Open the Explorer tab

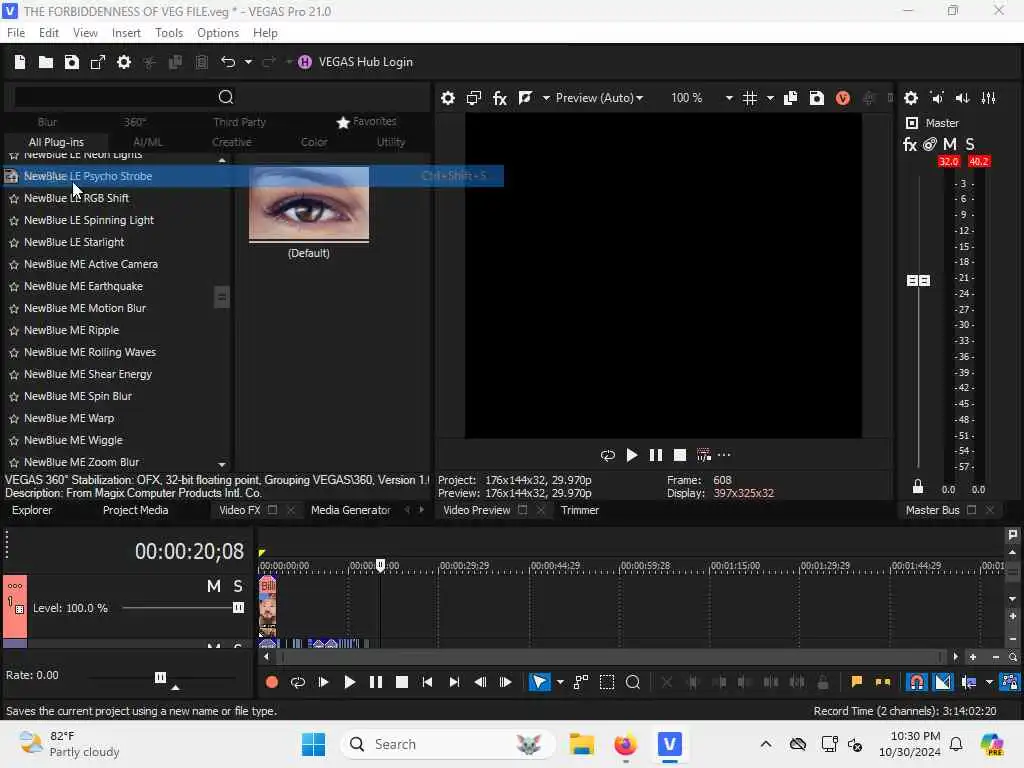[32, 511]
